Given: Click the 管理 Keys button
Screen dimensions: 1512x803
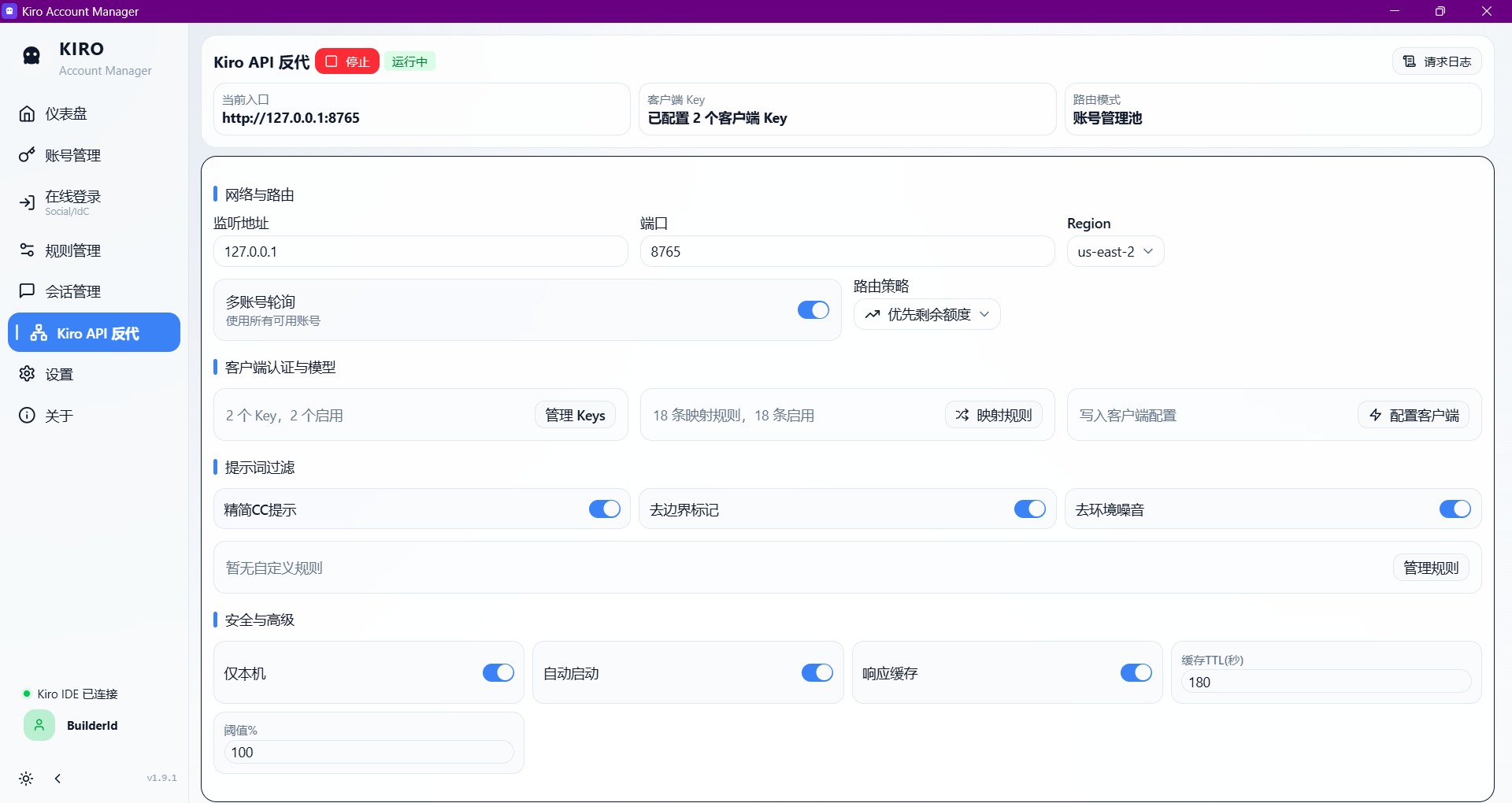Looking at the screenshot, I should [575, 415].
